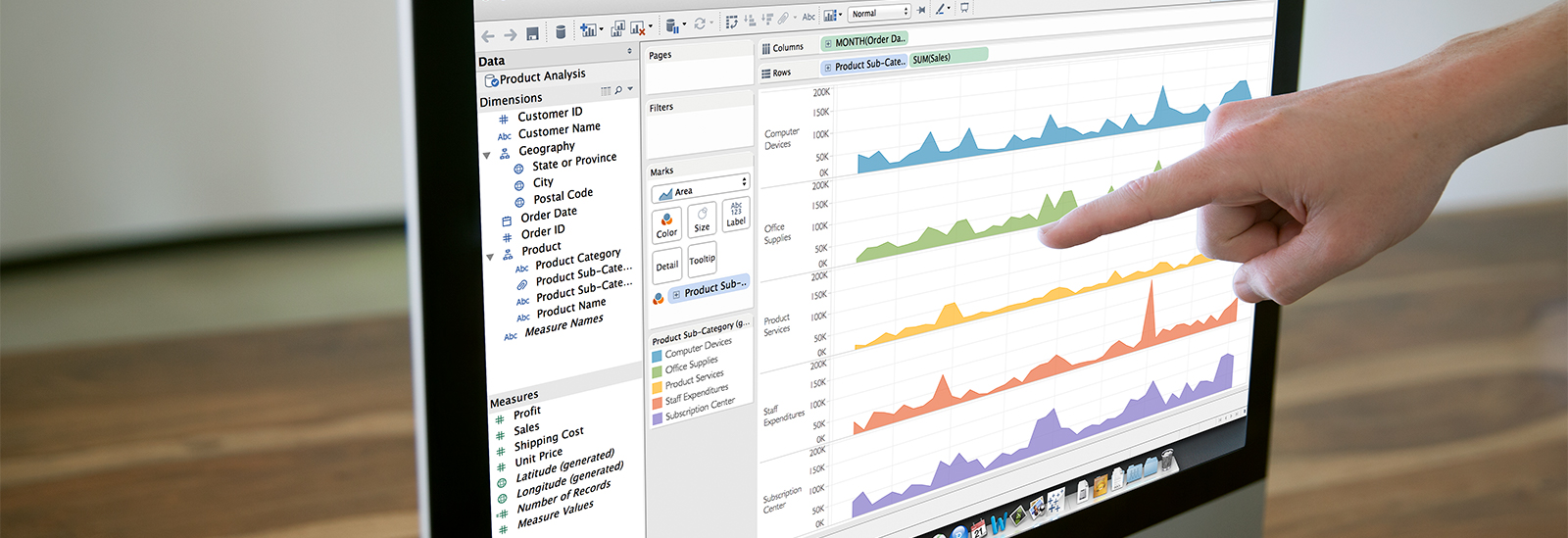Collapse the Product hierarchy
The width and height of the screenshot is (1568, 538).
(x=490, y=258)
